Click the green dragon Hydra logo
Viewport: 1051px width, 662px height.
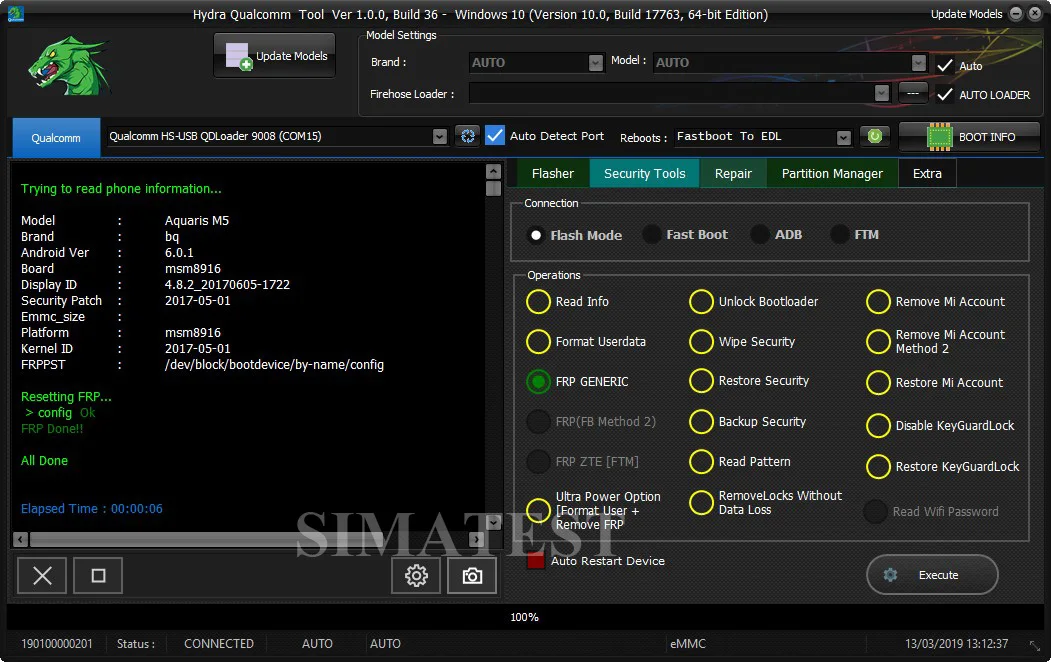(x=70, y=66)
